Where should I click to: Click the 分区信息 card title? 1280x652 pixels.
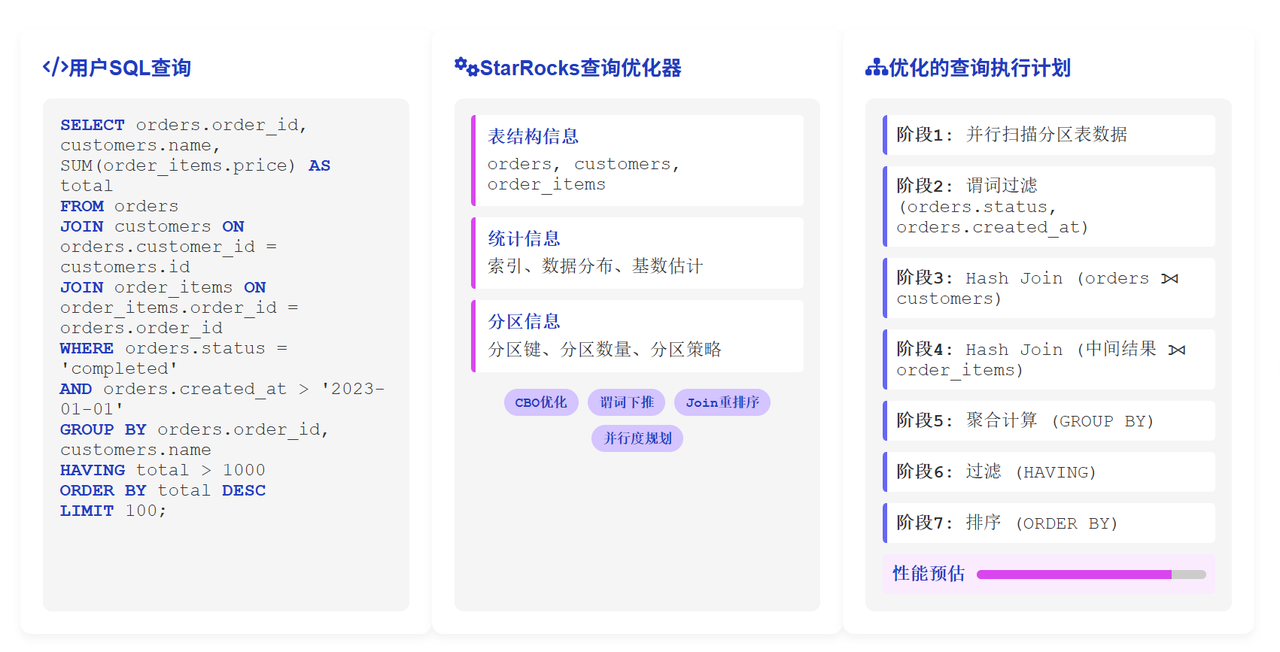524,322
